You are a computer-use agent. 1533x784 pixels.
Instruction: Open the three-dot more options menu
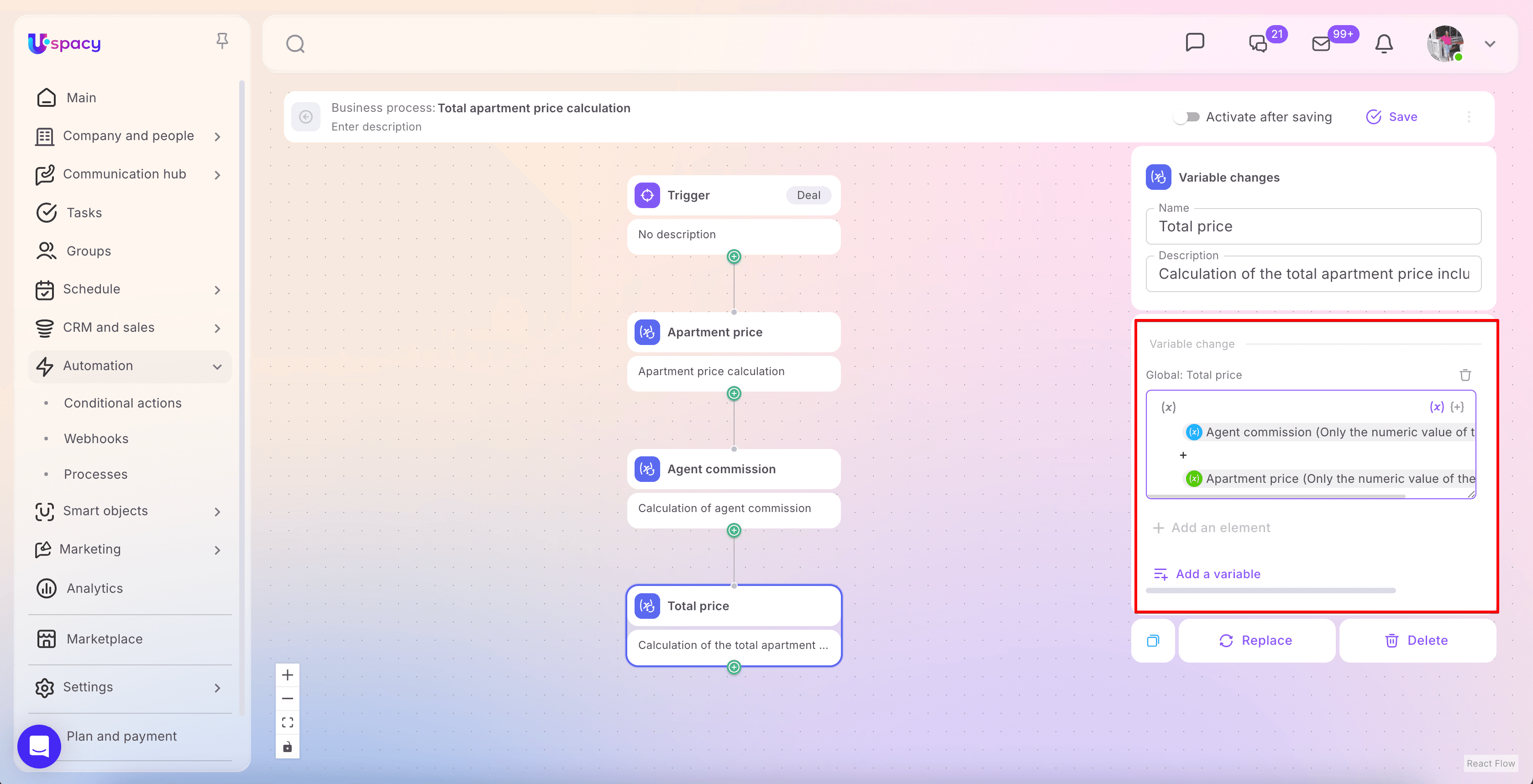pos(1469,117)
